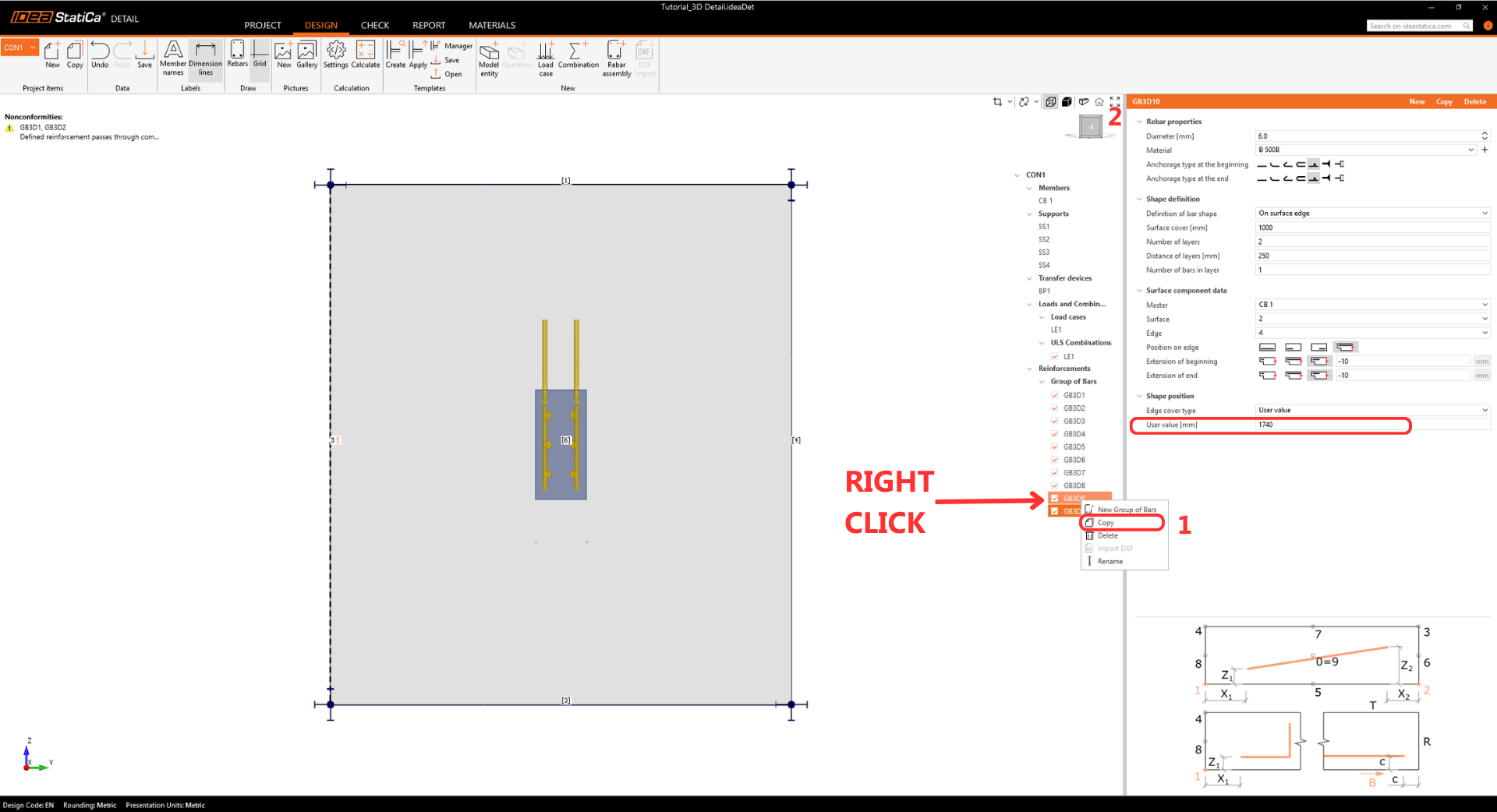Switch to the PROJECT tab
The image size is (1497, 812).
click(263, 26)
